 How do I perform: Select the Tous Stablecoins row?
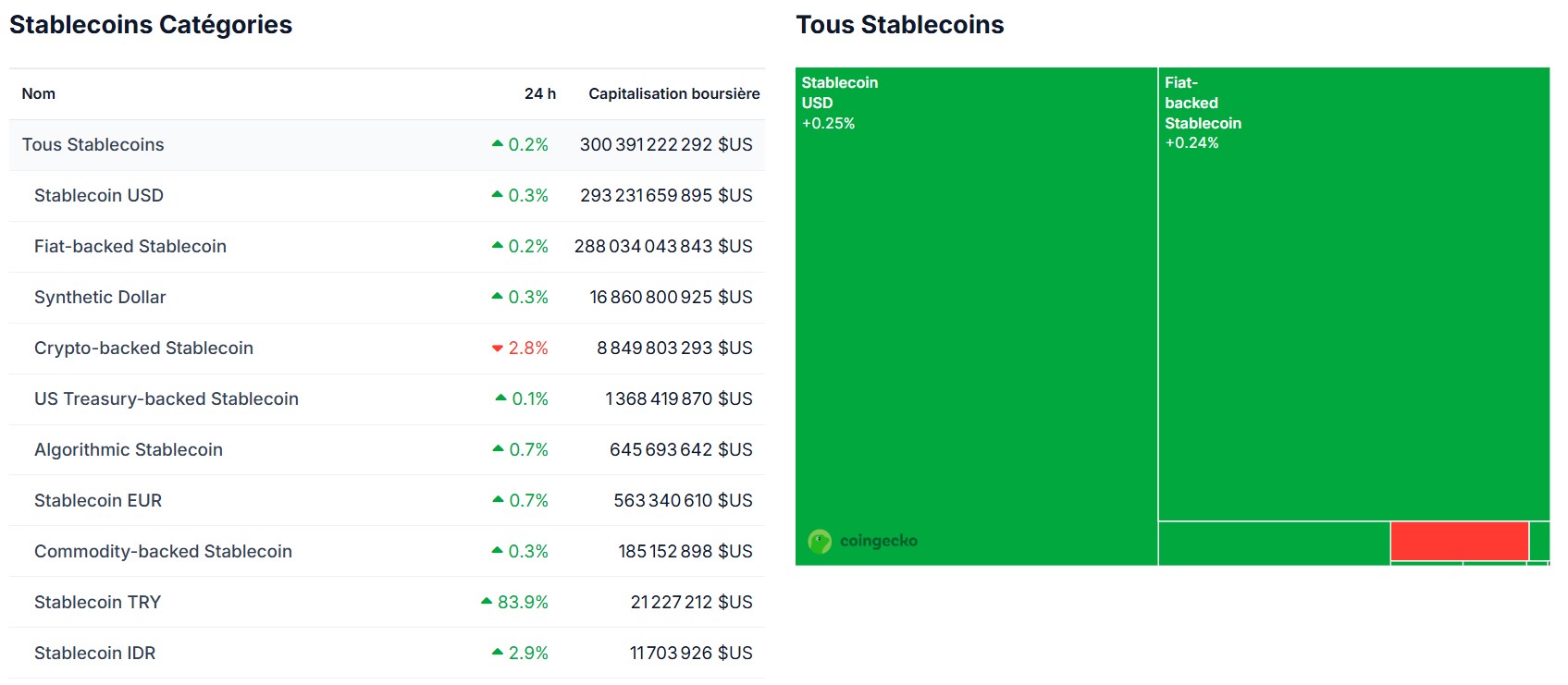coord(93,144)
